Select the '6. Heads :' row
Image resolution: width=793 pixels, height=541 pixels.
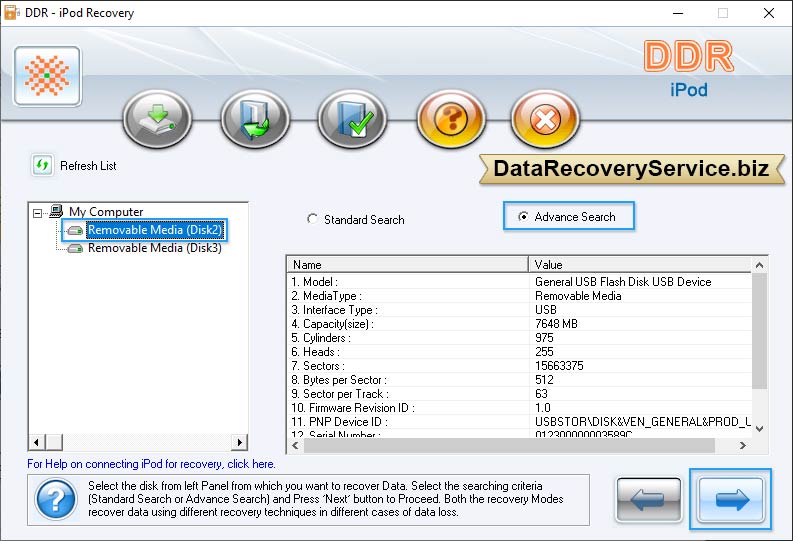519,352
